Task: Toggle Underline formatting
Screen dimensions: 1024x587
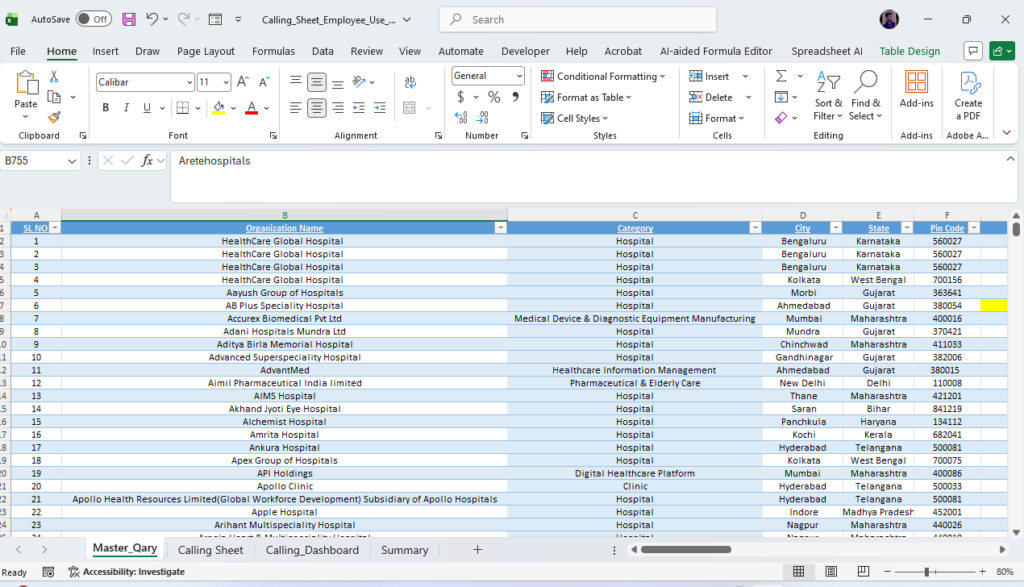Action: (147, 108)
